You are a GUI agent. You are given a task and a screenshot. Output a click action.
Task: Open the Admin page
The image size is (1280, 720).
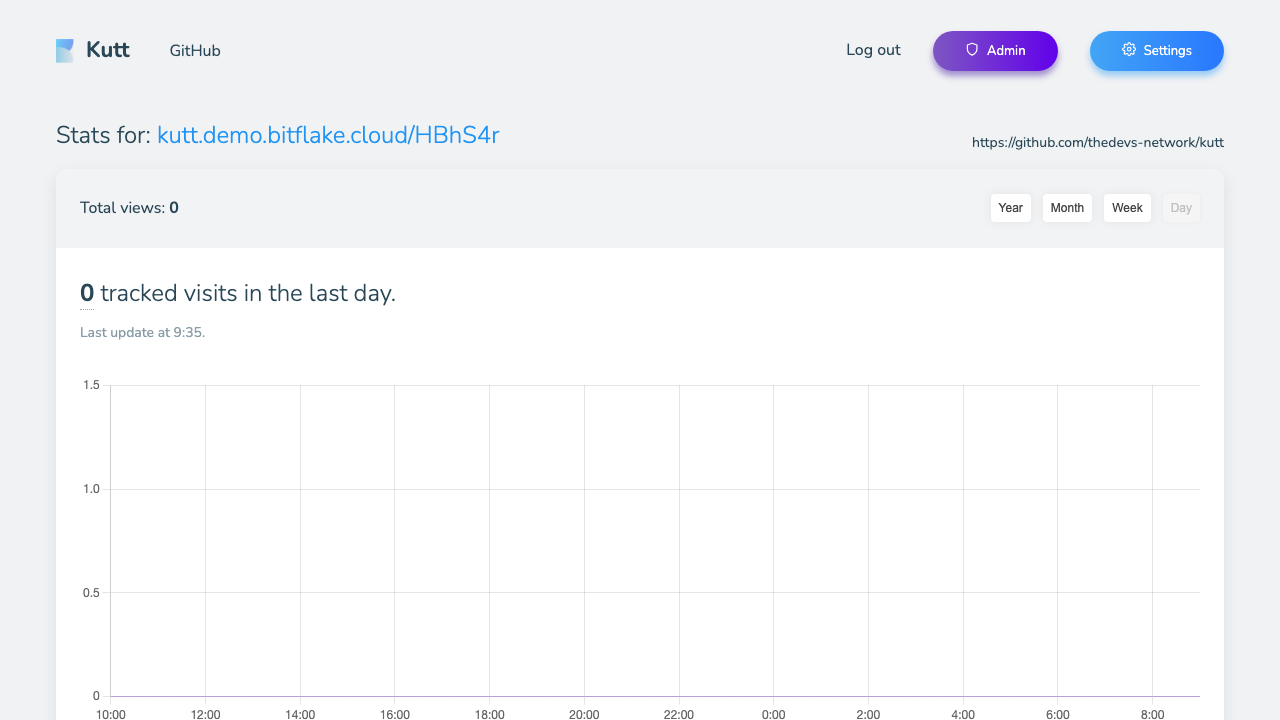tap(995, 51)
